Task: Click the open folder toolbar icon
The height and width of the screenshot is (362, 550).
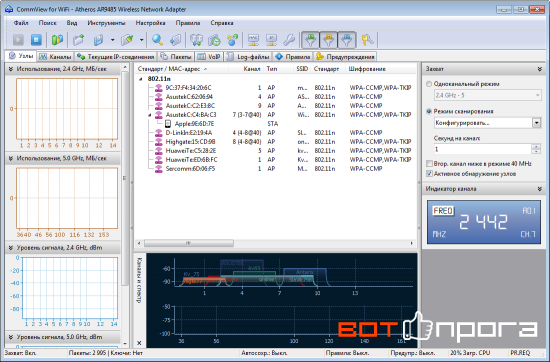Action: (x=79, y=40)
